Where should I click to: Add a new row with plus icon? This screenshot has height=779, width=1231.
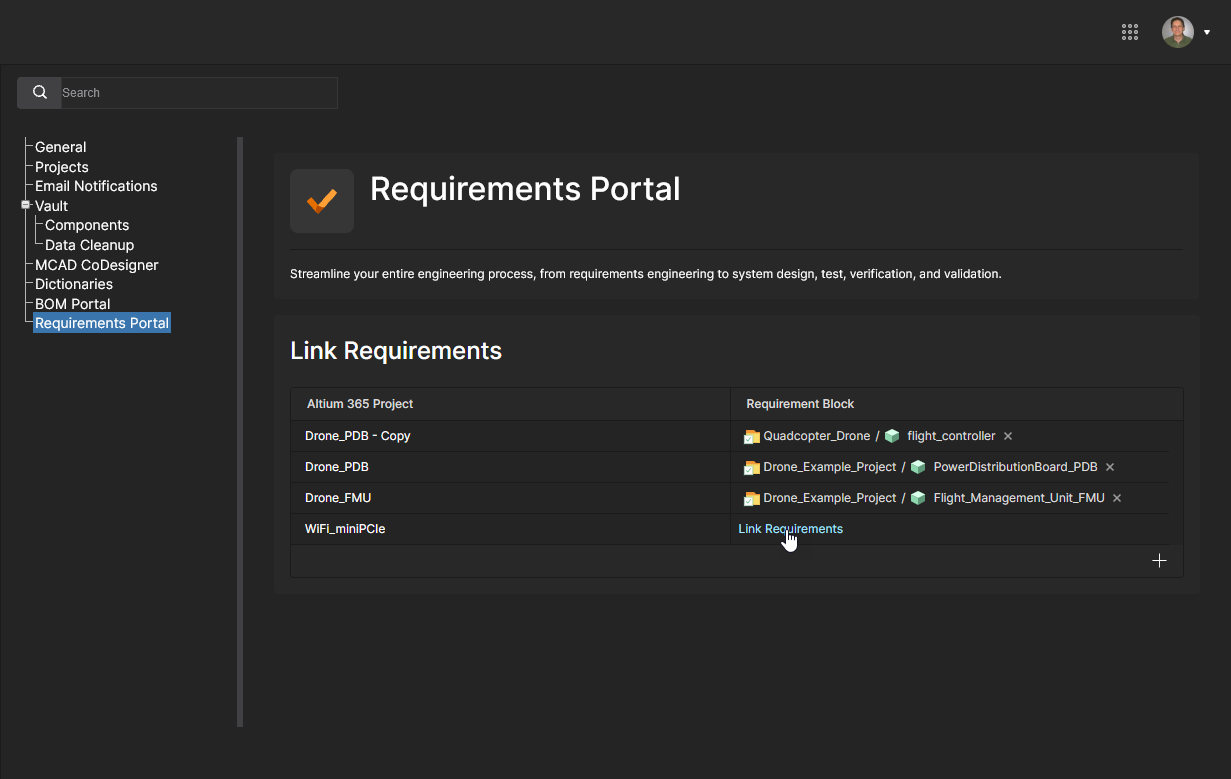click(x=1159, y=561)
